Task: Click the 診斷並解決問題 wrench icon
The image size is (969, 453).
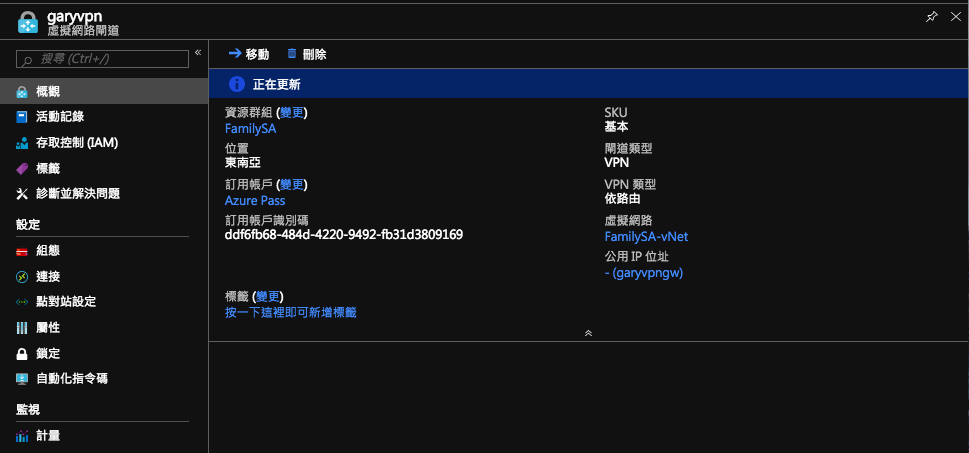Action: (x=22, y=194)
